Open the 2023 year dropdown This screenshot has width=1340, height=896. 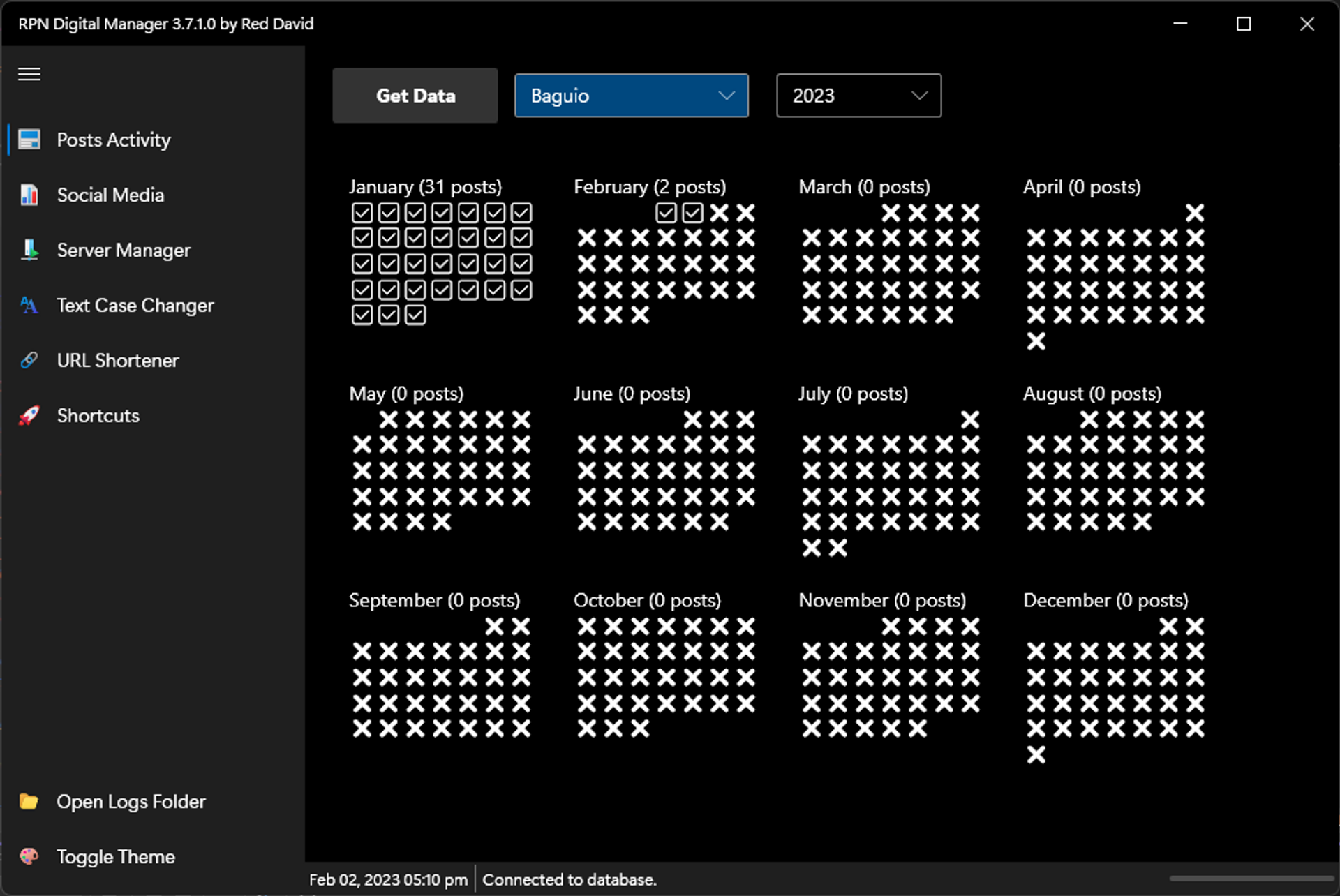point(858,96)
